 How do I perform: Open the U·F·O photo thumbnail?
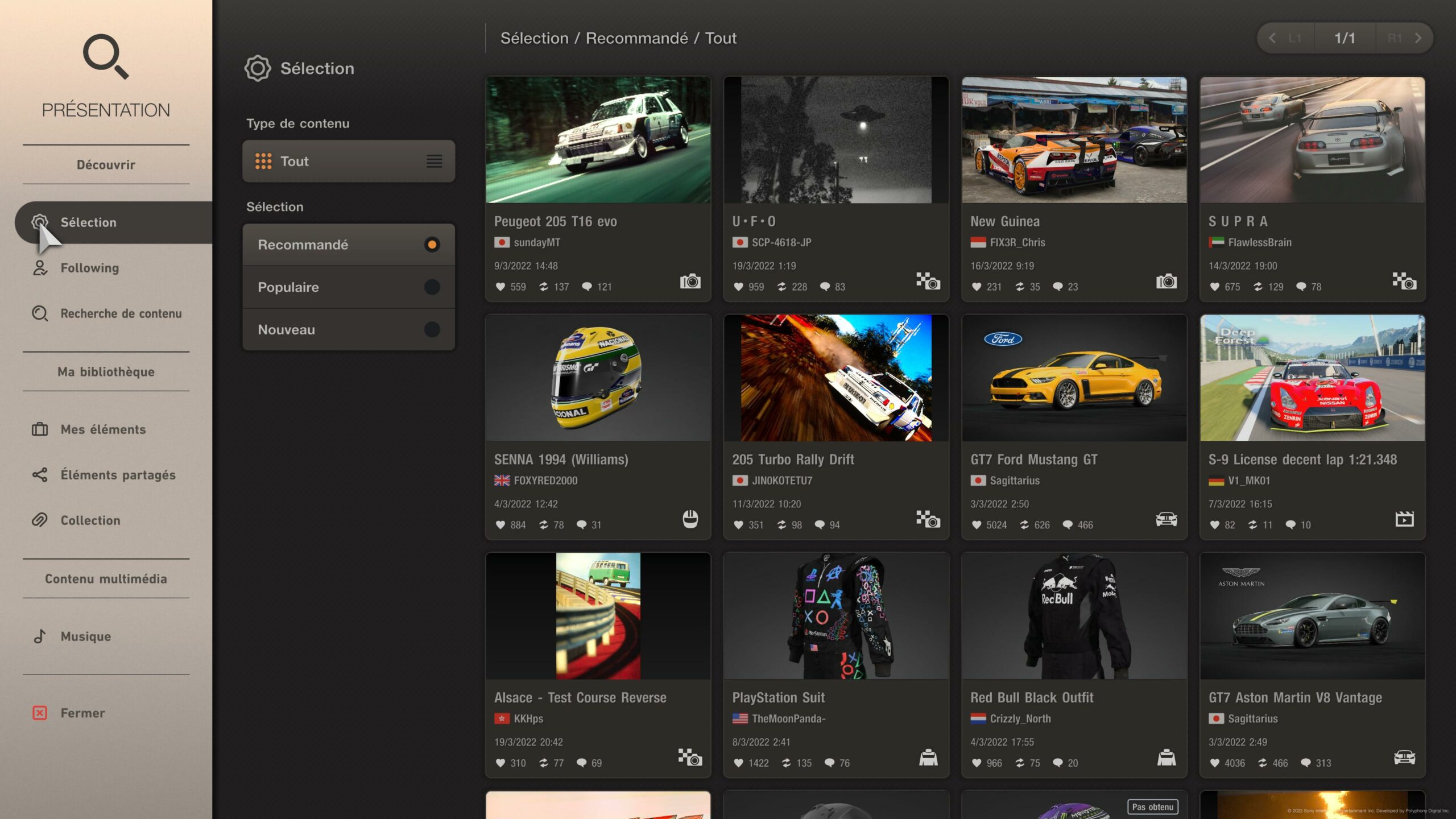click(836, 140)
